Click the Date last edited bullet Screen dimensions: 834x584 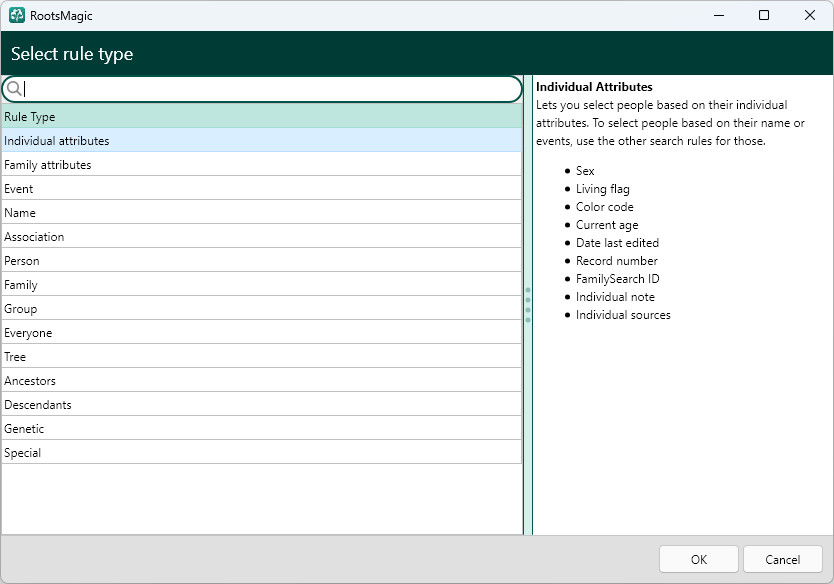tap(617, 243)
